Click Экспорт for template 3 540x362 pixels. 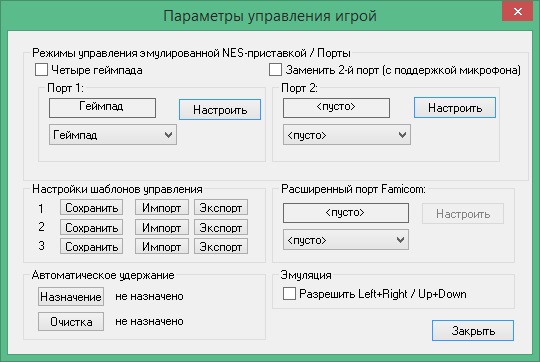tap(221, 246)
